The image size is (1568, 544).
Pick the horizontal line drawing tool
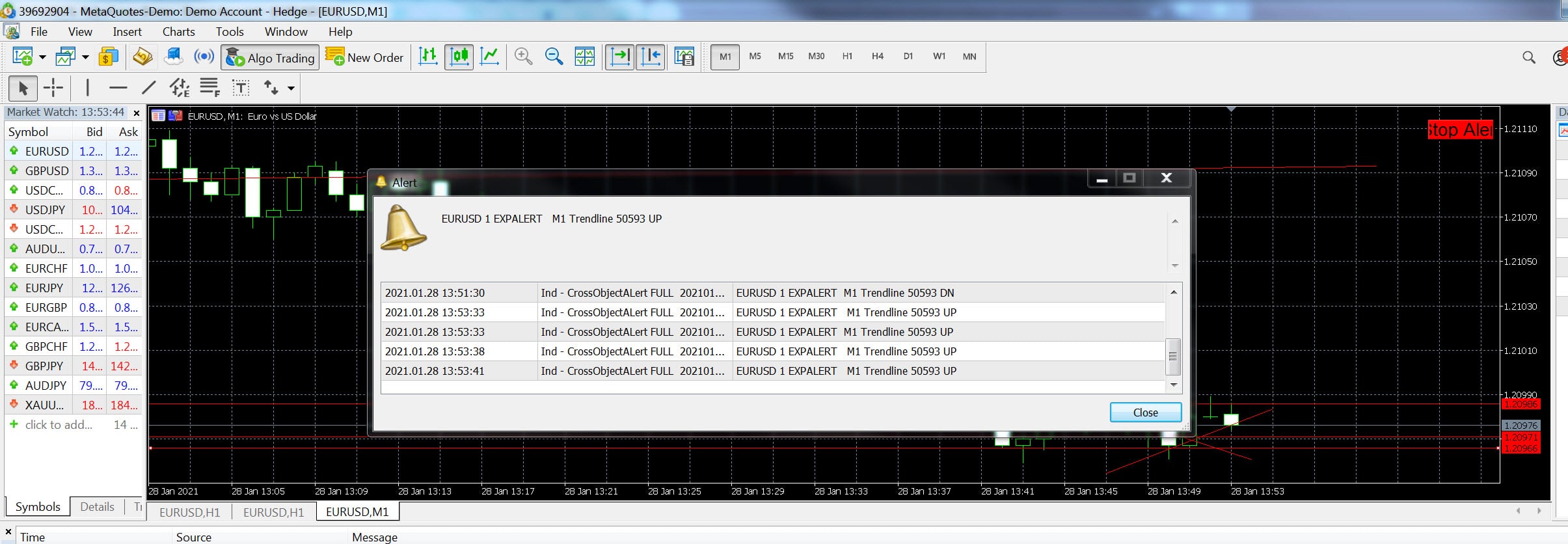(x=118, y=88)
